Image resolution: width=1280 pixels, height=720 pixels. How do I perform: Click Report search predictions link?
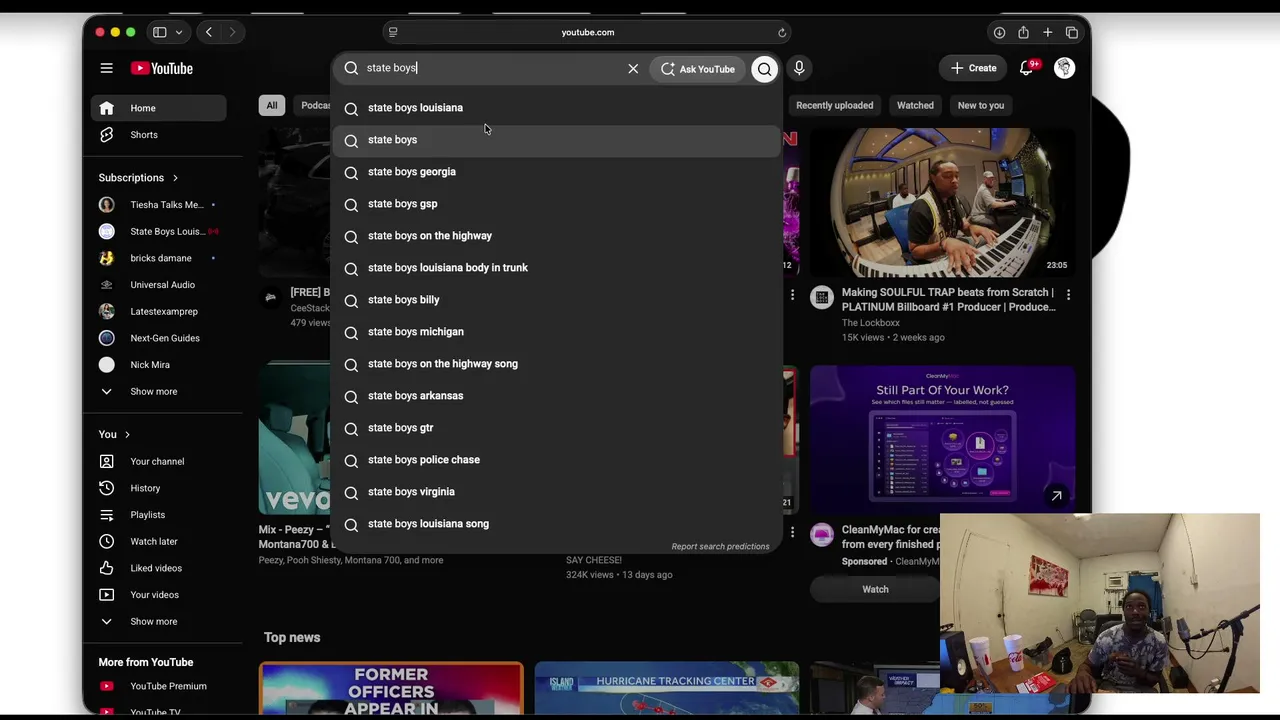pyautogui.click(x=720, y=547)
